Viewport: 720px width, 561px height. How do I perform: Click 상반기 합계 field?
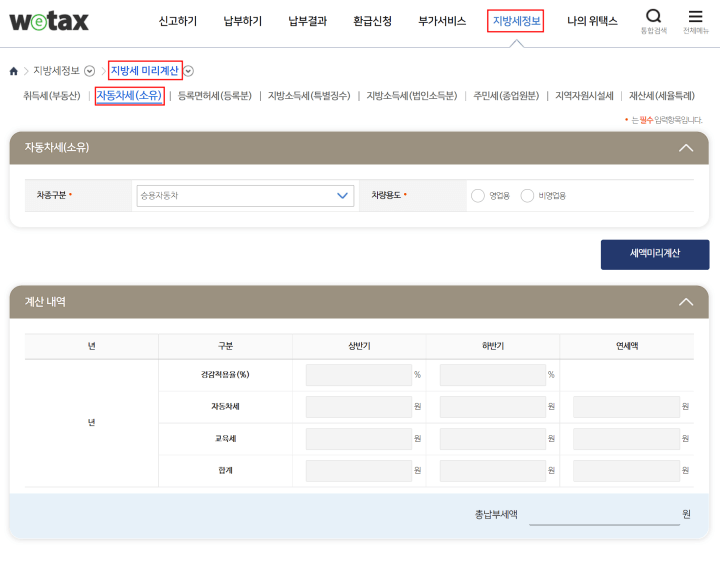tap(359, 471)
